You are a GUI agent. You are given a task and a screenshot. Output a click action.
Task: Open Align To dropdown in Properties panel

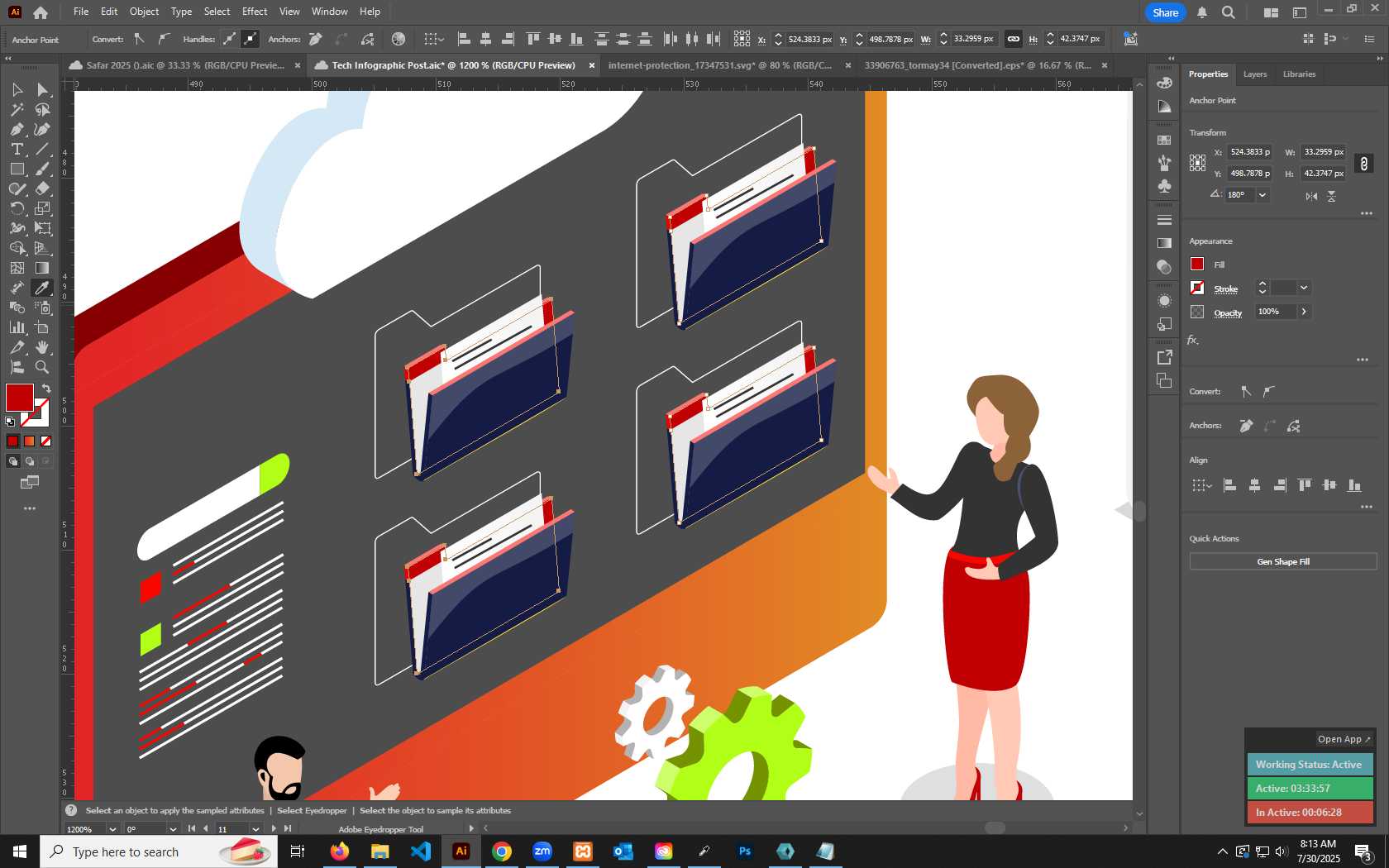[1201, 485]
